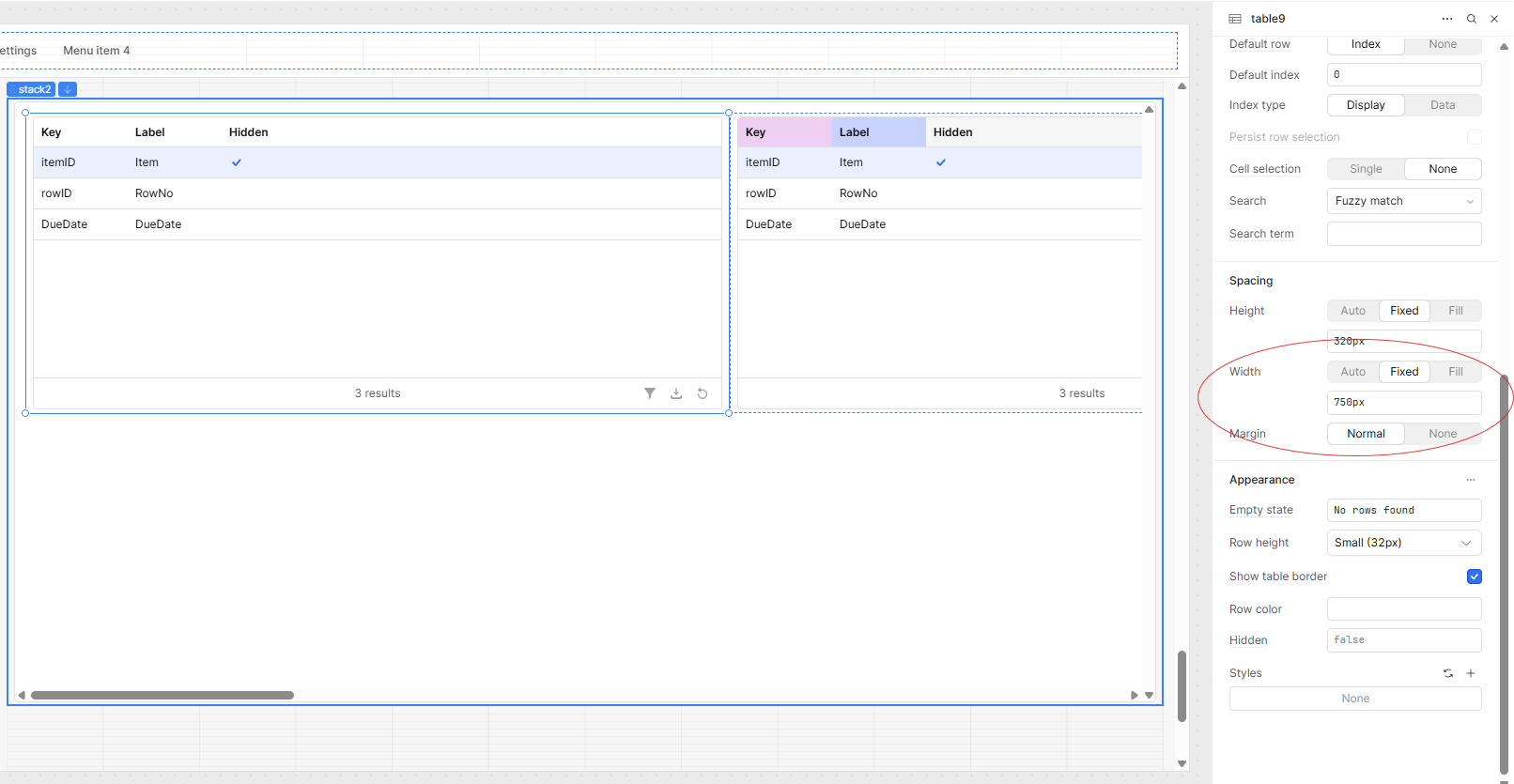Choose None for the Margin setting
The image size is (1514, 784).
click(x=1443, y=434)
